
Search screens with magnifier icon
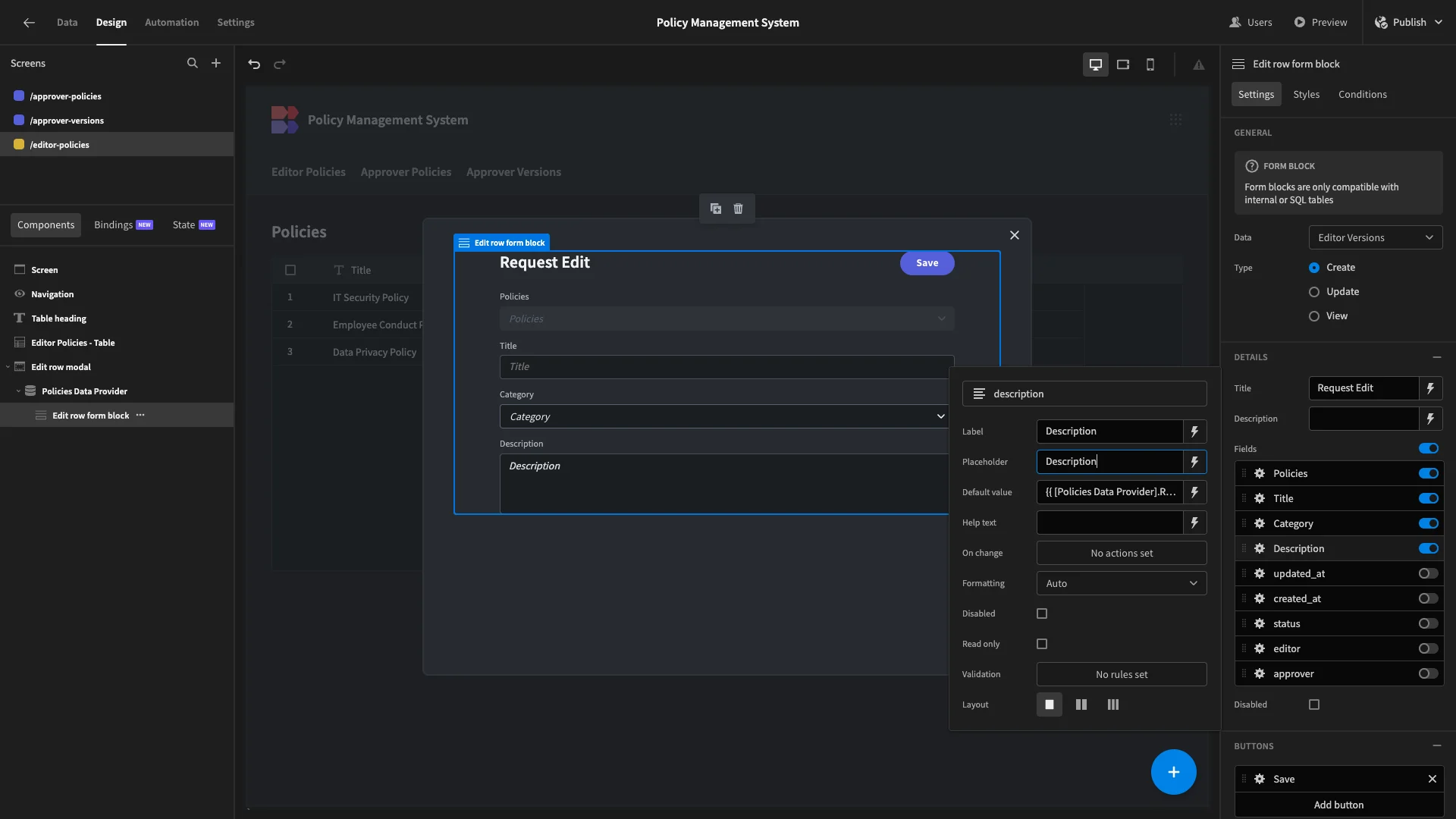pyautogui.click(x=193, y=64)
